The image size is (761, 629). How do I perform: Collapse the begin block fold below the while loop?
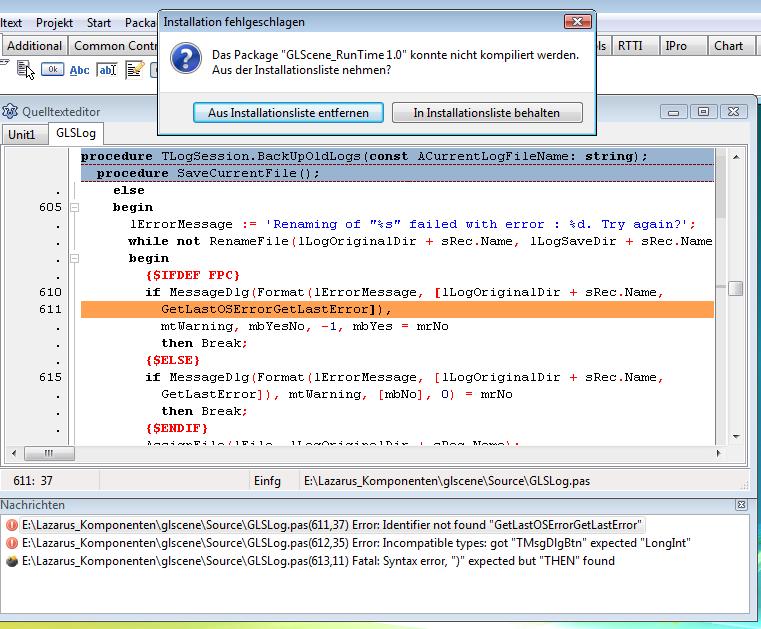coord(73,258)
